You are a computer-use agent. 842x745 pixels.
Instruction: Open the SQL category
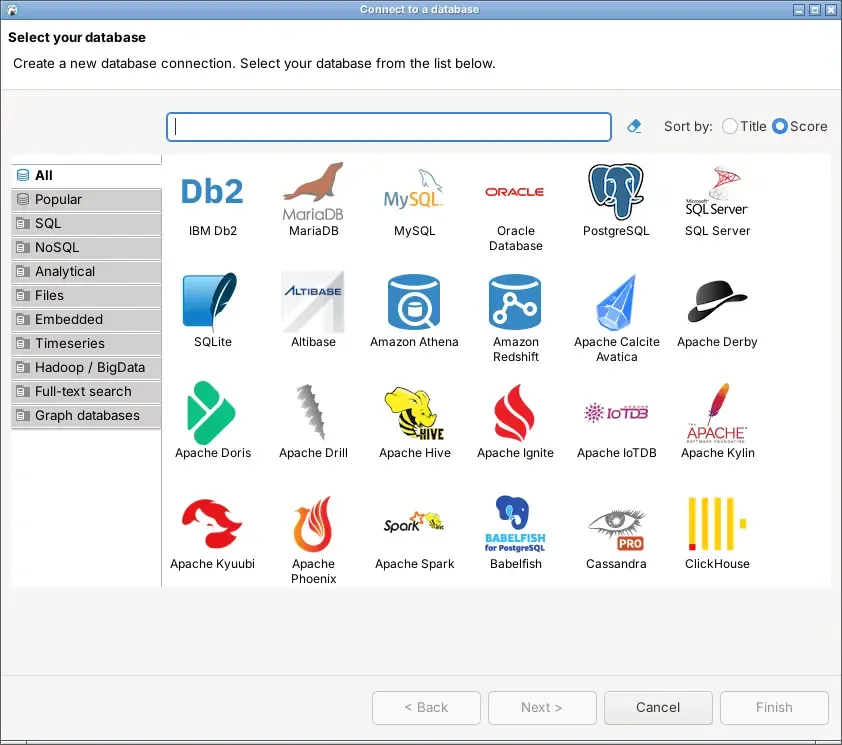[86, 223]
